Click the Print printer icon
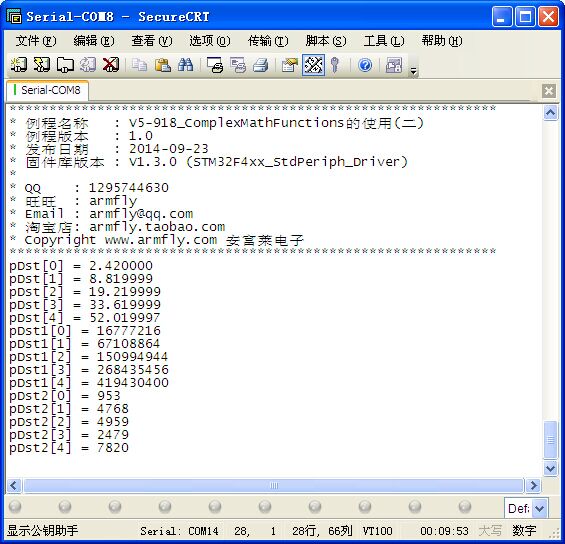 (261, 65)
